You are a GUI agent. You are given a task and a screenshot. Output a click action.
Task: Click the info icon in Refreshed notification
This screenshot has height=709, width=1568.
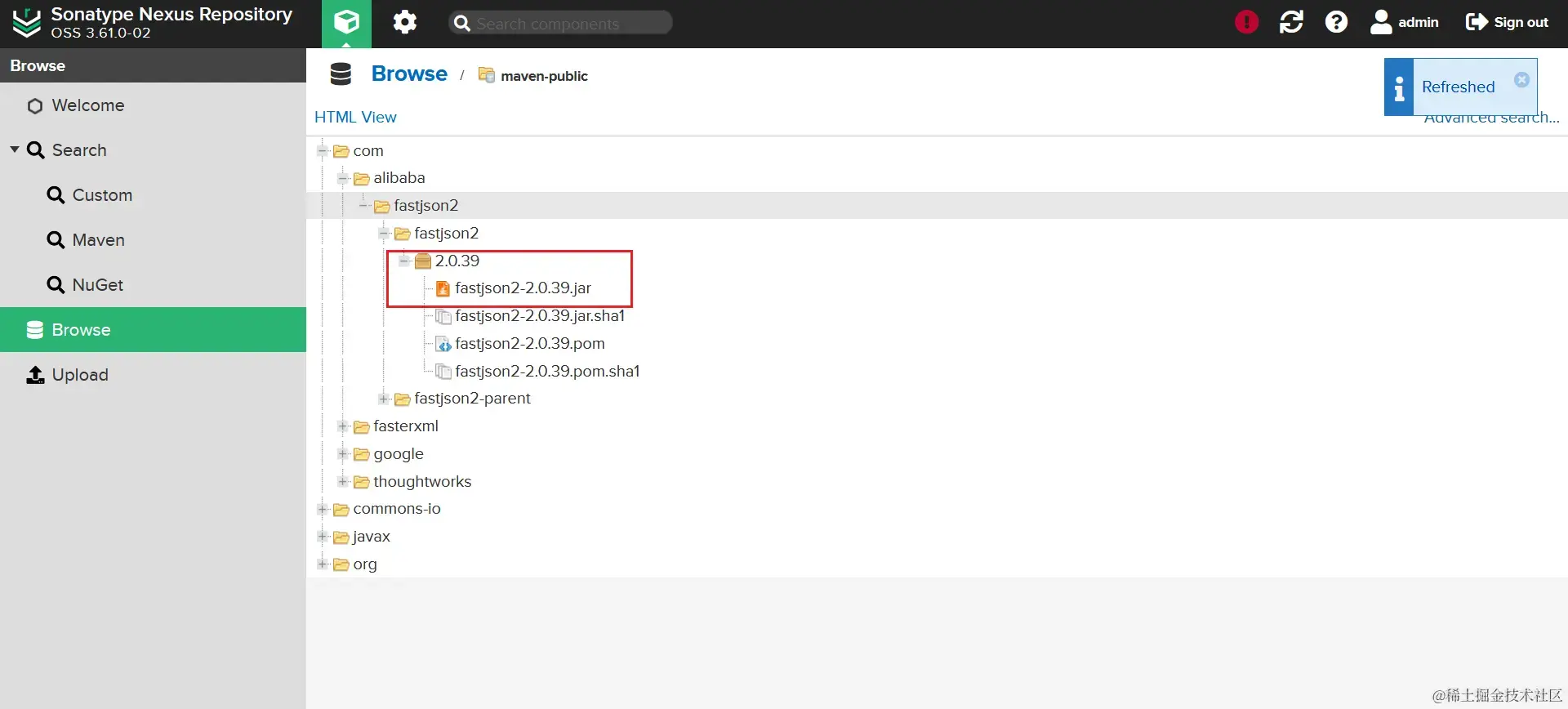pos(1399,87)
